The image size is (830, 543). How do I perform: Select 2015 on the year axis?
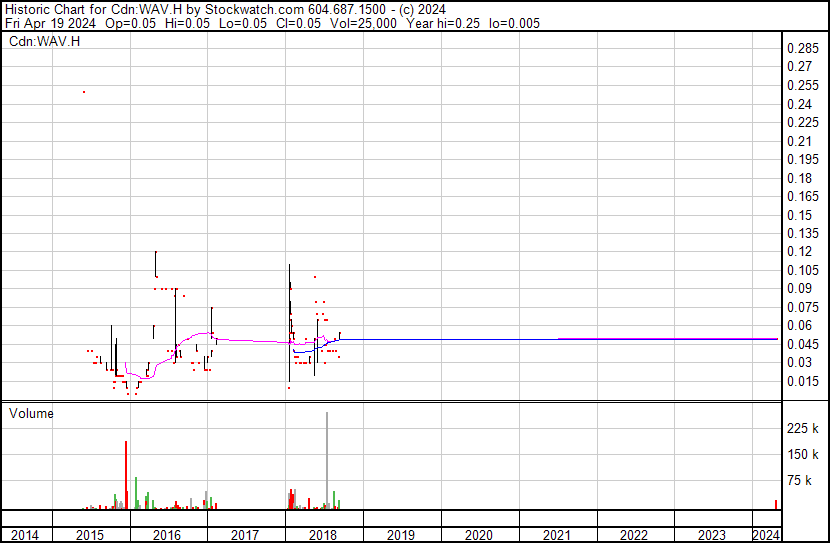92,535
